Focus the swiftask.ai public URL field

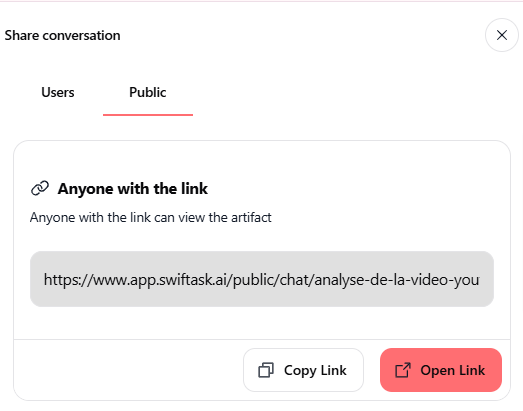(262, 279)
